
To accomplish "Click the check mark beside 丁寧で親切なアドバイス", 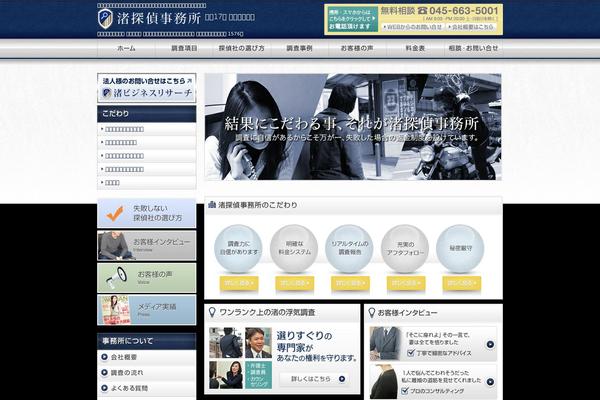I will (411, 353).
